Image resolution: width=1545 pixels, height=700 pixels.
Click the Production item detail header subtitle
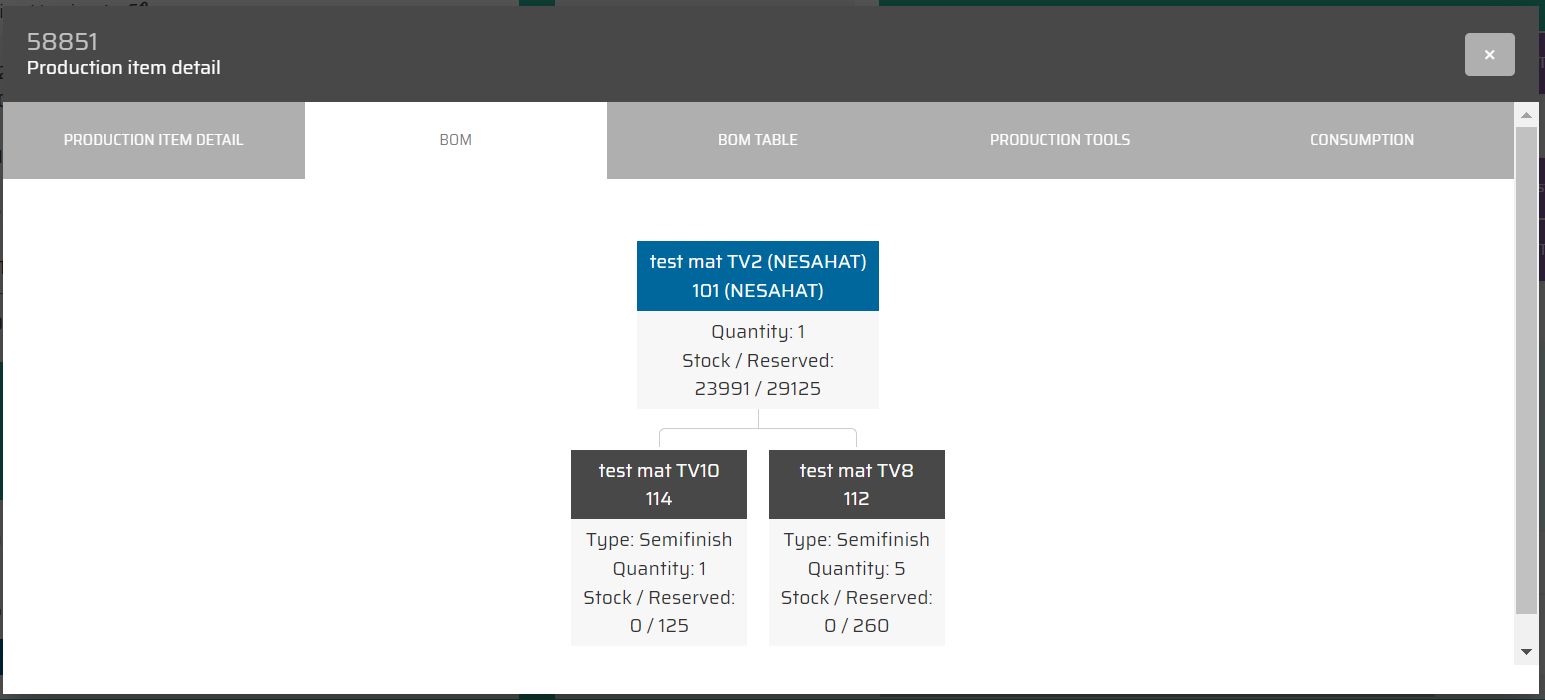pyautogui.click(x=123, y=68)
